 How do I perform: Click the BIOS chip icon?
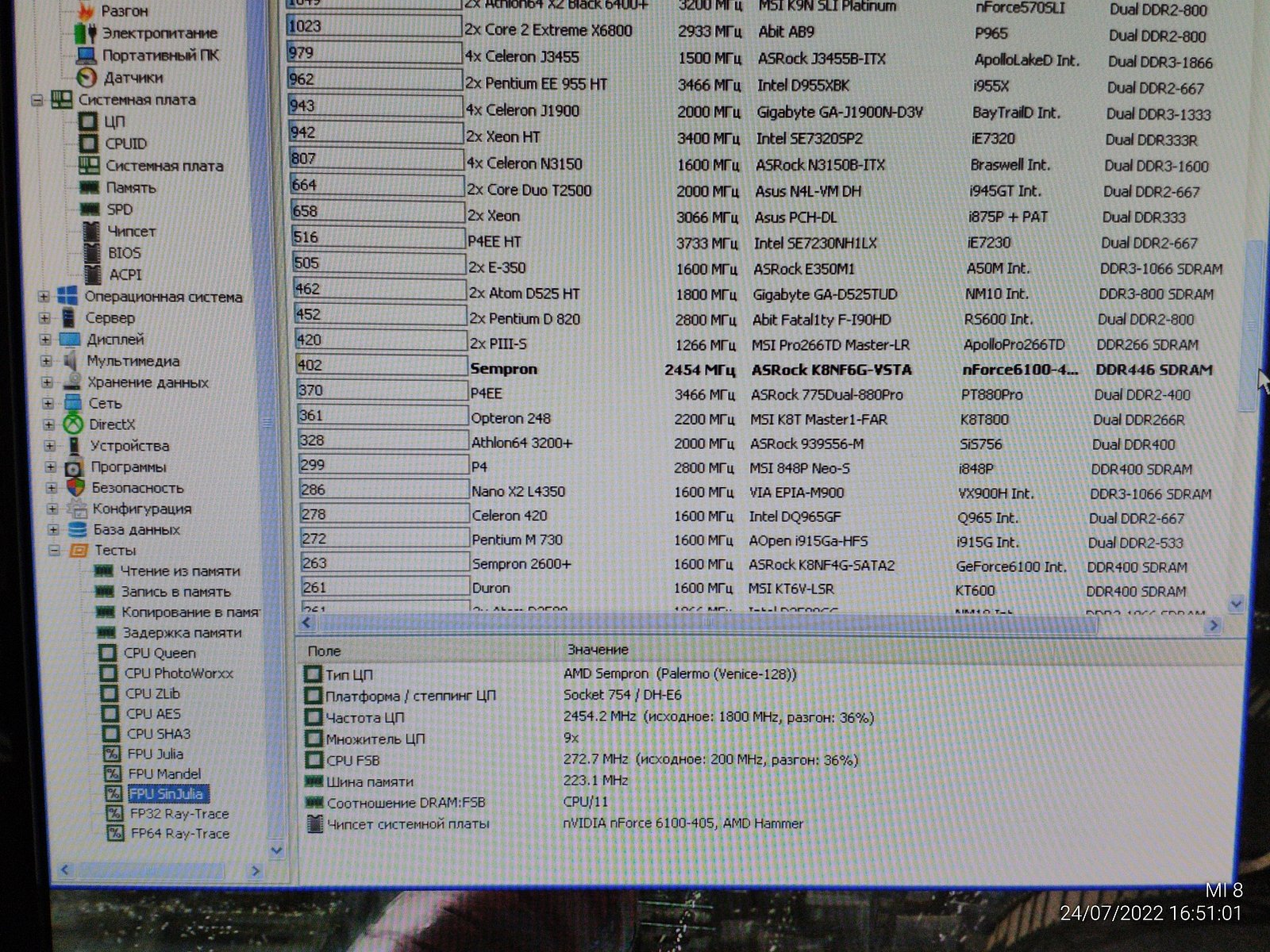coord(93,253)
